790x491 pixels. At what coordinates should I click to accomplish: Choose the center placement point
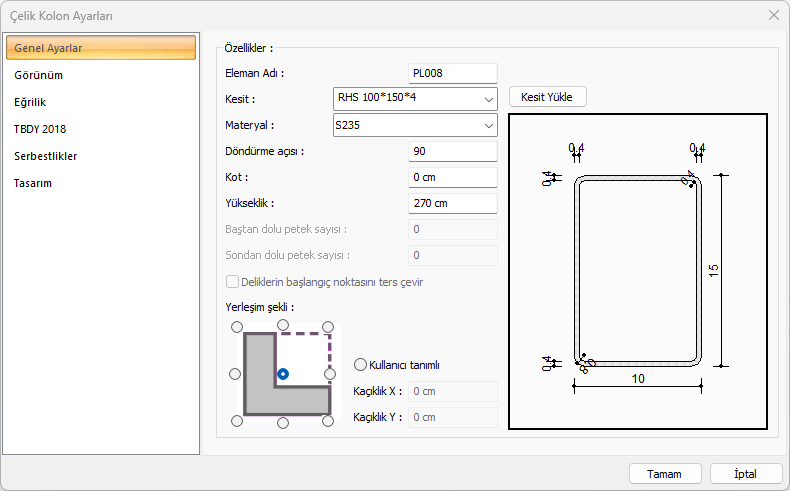(x=283, y=374)
